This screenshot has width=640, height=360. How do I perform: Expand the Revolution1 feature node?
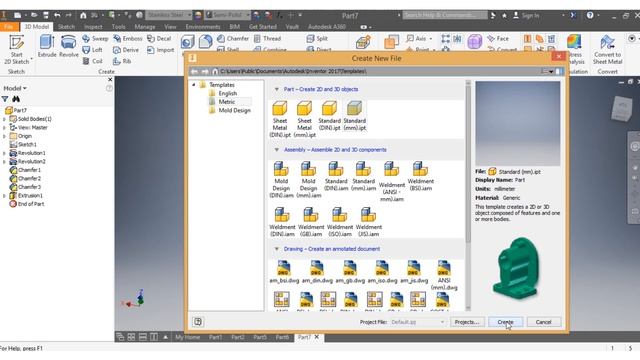[x=4, y=153]
